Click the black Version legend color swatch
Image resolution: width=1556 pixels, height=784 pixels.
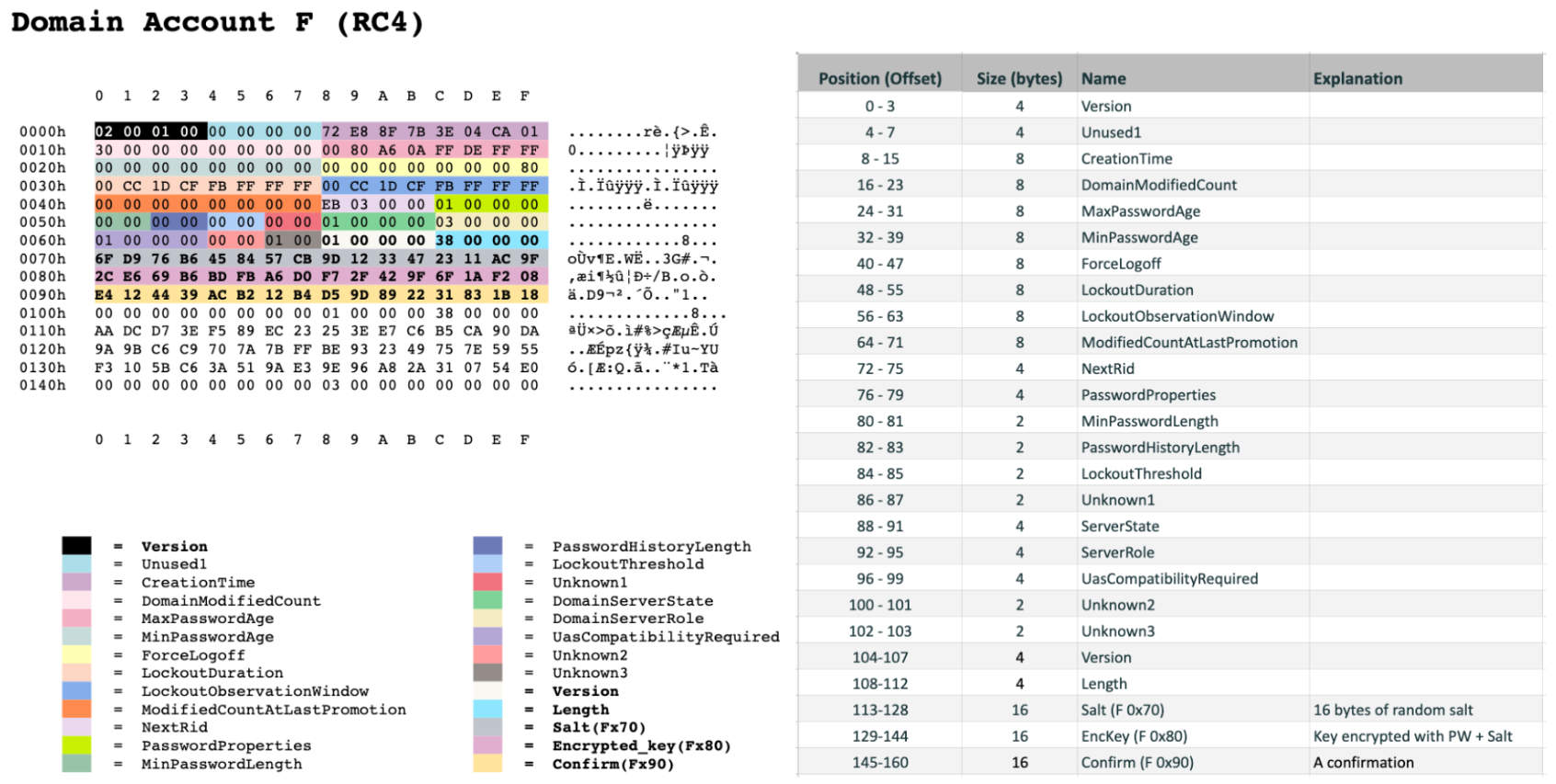pos(76,546)
